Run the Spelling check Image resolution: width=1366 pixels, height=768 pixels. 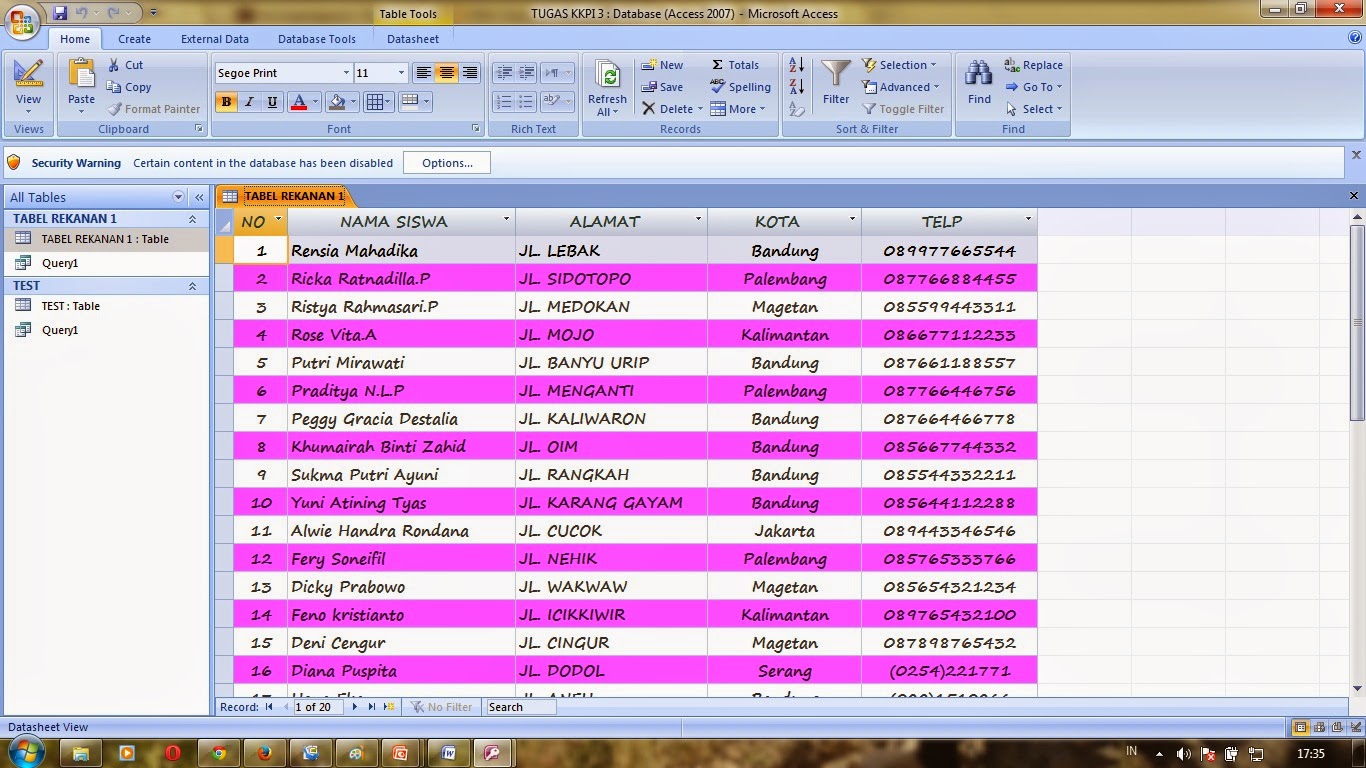pyautogui.click(x=740, y=87)
